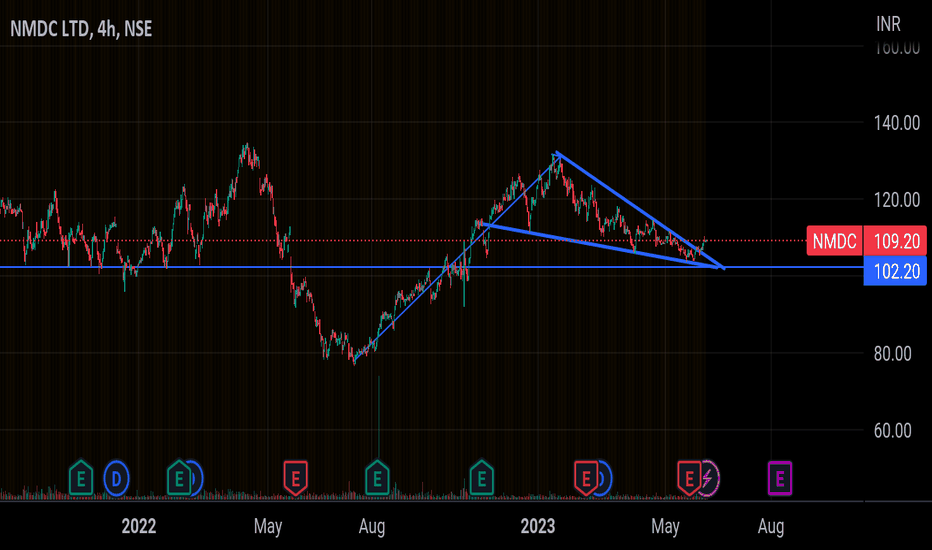Select the blue D marker behind the red E near 2023
Viewport: 932px width, 550px height.
[x=605, y=478]
